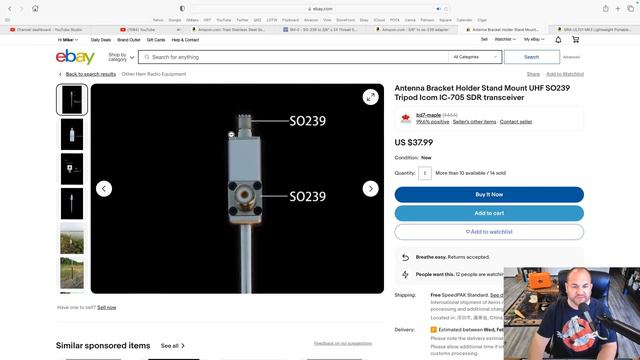
Task: Select the third product thumbnail
Action: click(72, 169)
